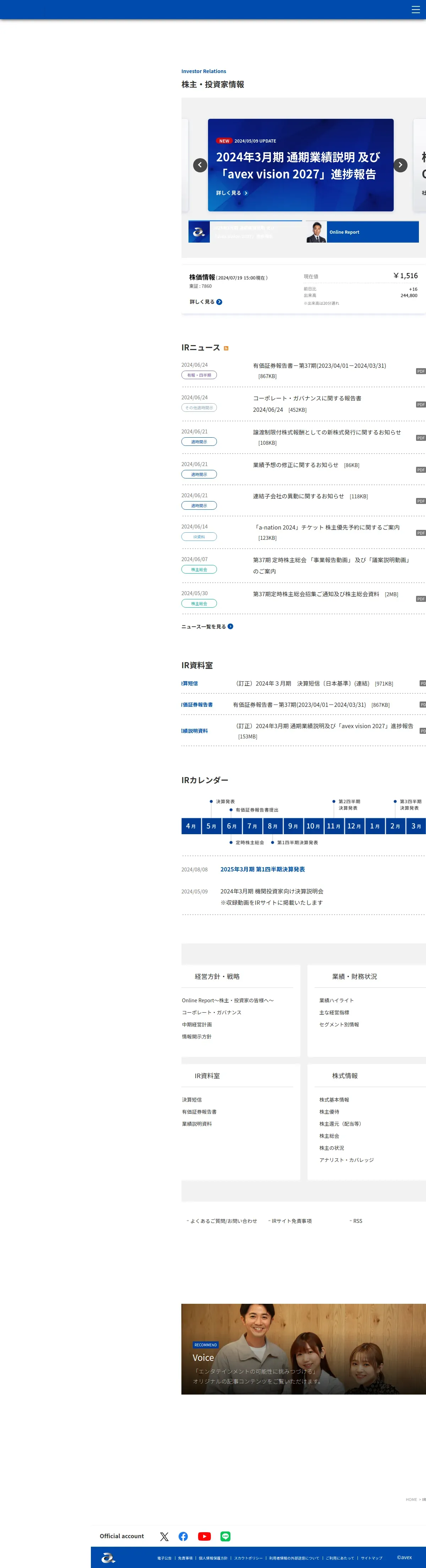This screenshot has height=1568, width=426.
Task: Select 11月 on the IR calendar
Action: click(x=334, y=826)
